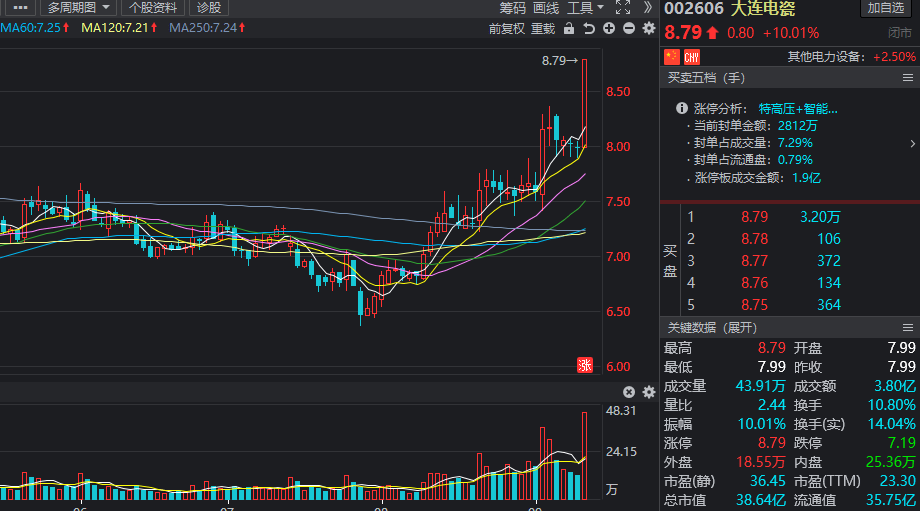Image resolution: width=920 pixels, height=511 pixels.
Task: Click the red 涨 marker on chart
Action: tap(585, 366)
